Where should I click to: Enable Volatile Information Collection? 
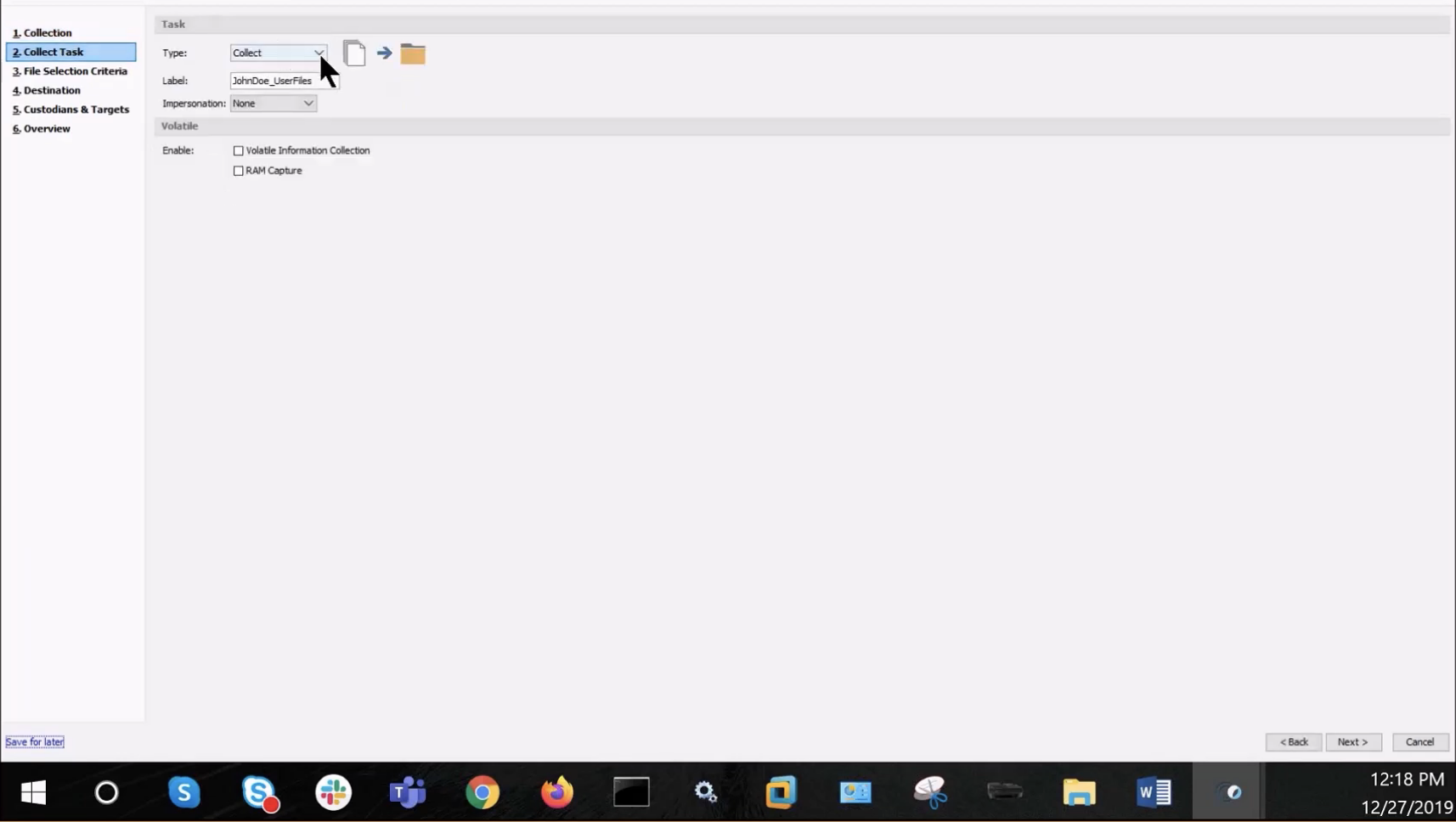[238, 150]
